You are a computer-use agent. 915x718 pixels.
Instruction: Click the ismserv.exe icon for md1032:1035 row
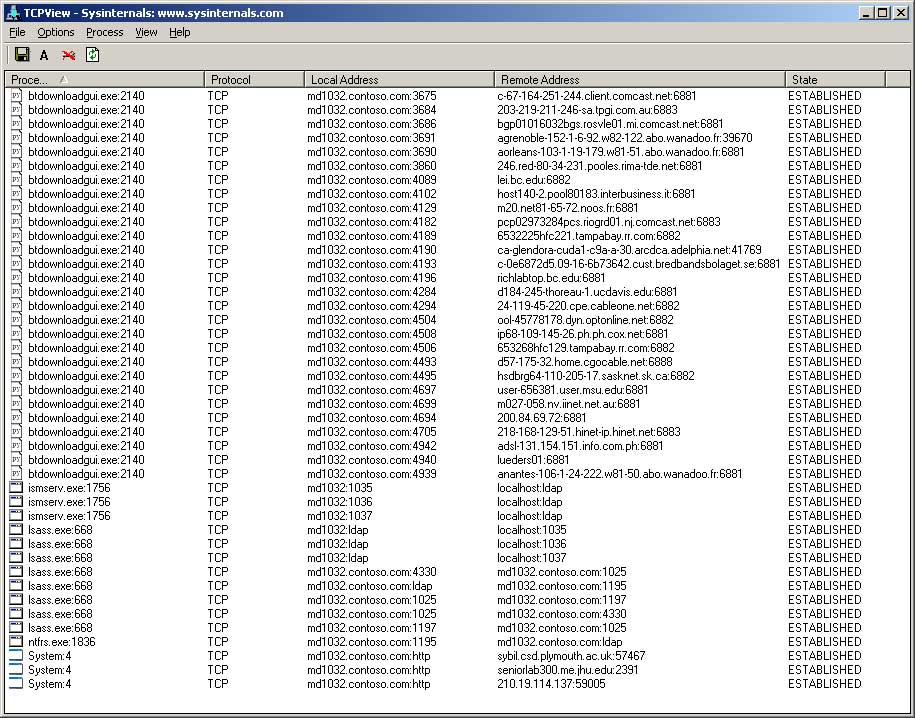16,488
